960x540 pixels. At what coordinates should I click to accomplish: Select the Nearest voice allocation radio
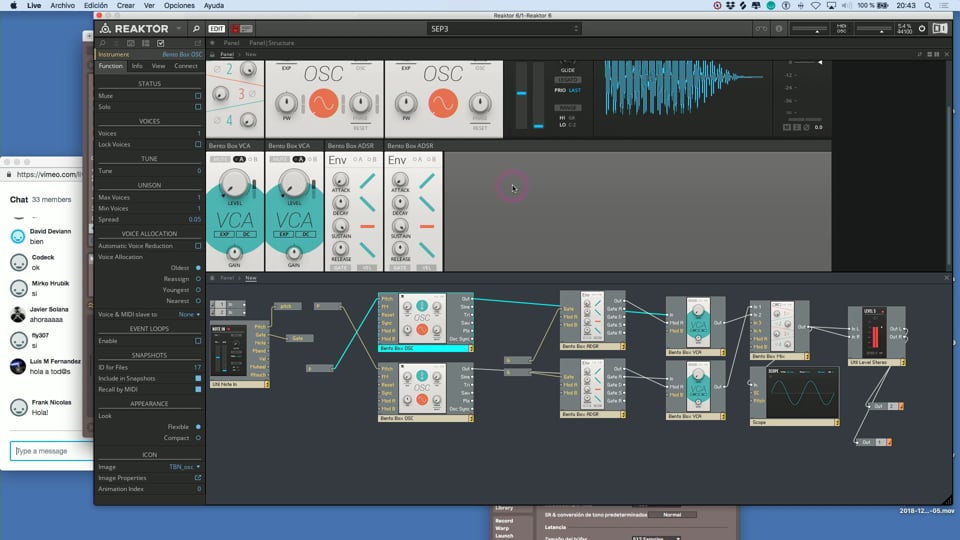tap(198, 301)
